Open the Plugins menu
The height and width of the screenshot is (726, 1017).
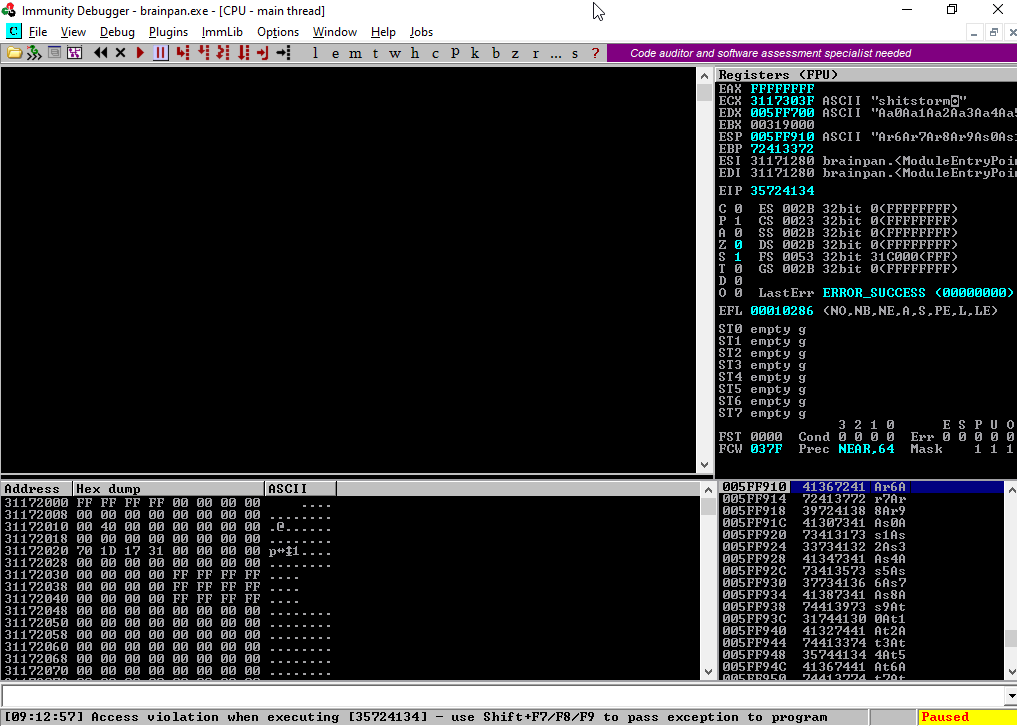(168, 32)
